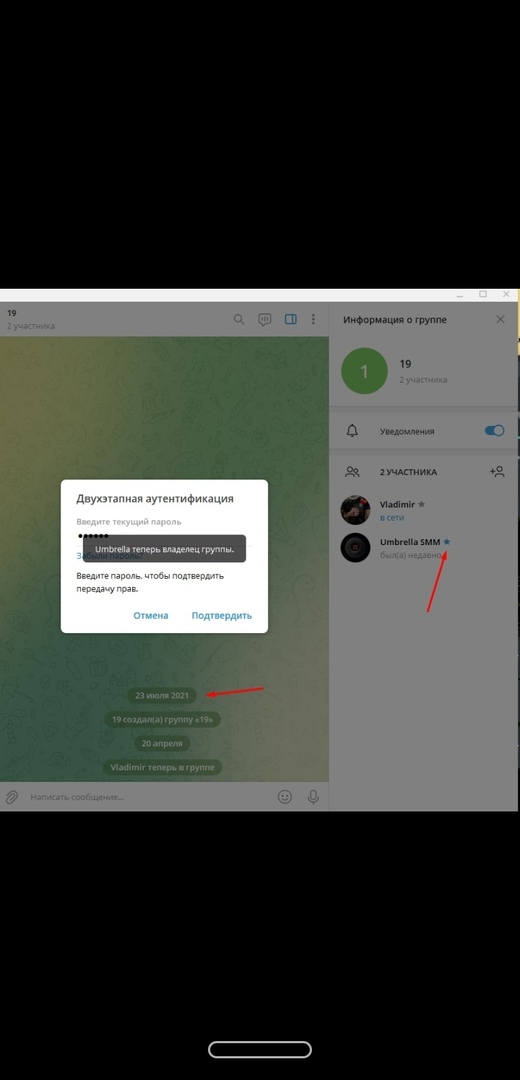Open the three-dot chat options menu
The height and width of the screenshot is (1080, 520).
click(313, 320)
